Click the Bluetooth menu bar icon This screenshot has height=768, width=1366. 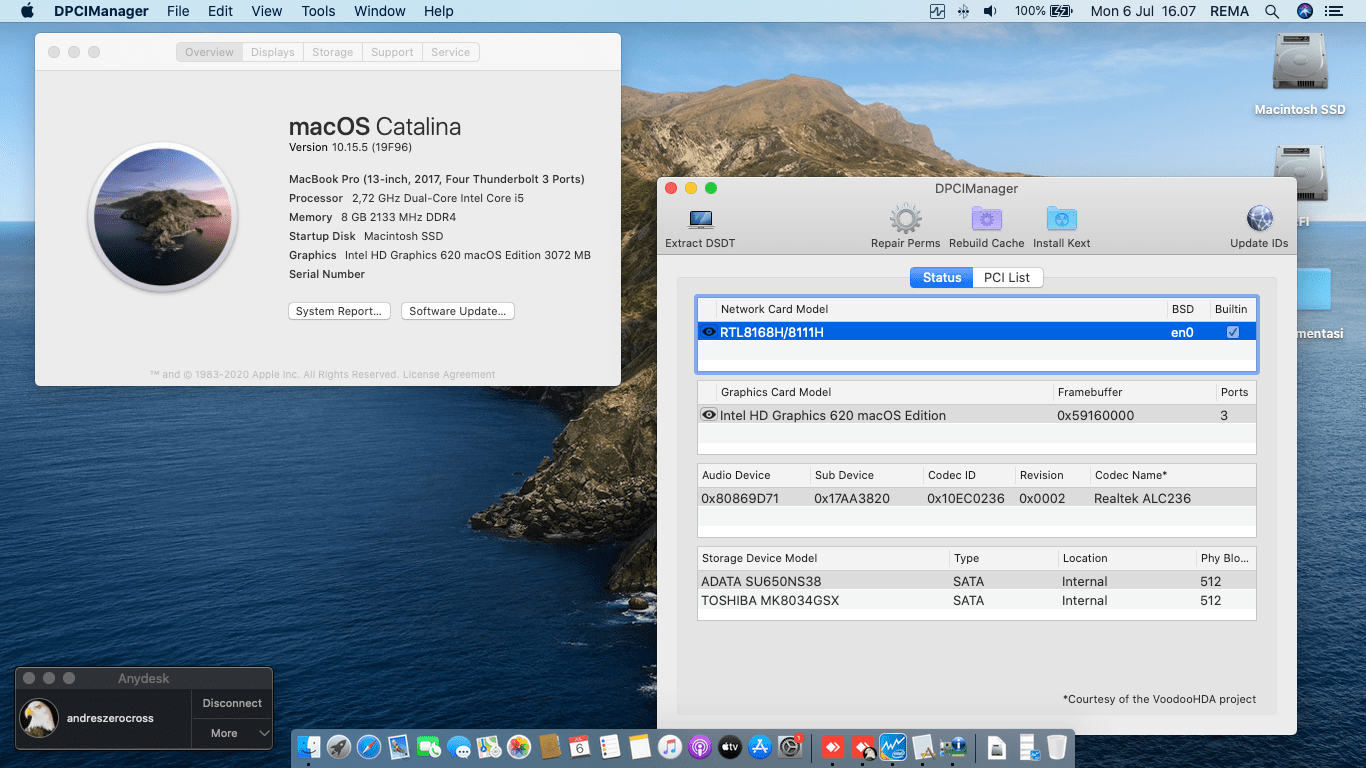tap(964, 11)
